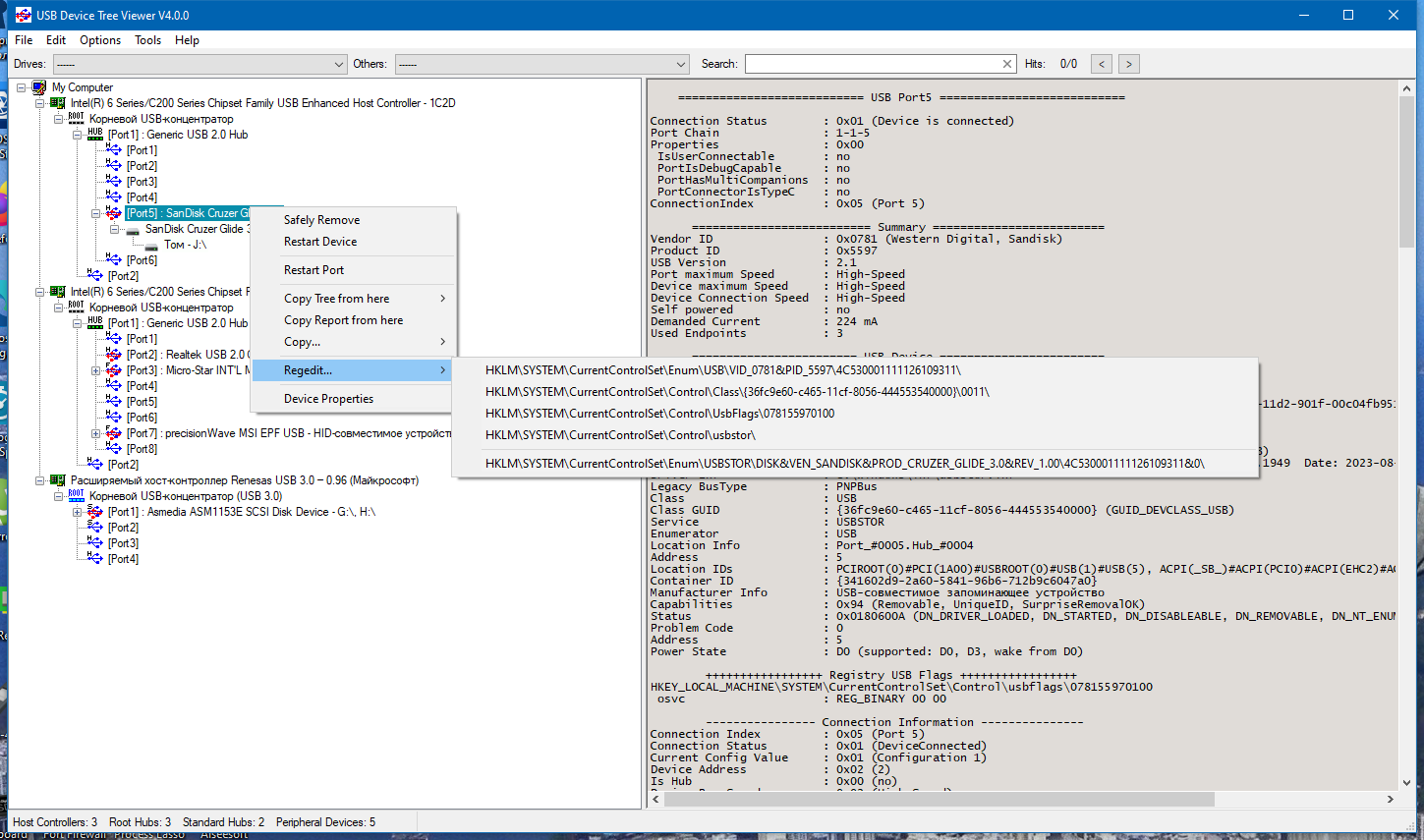
Task: Click the 'Demanded Current : 224 mA' line
Action: click(764, 321)
